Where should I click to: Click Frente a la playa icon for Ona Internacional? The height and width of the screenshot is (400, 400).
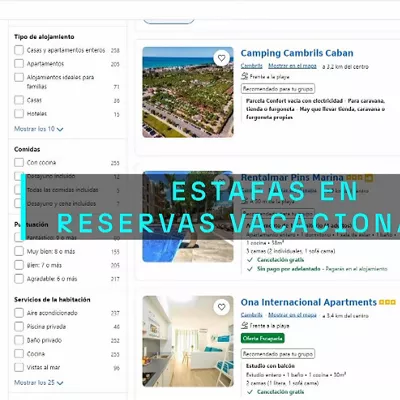pyautogui.click(x=245, y=326)
